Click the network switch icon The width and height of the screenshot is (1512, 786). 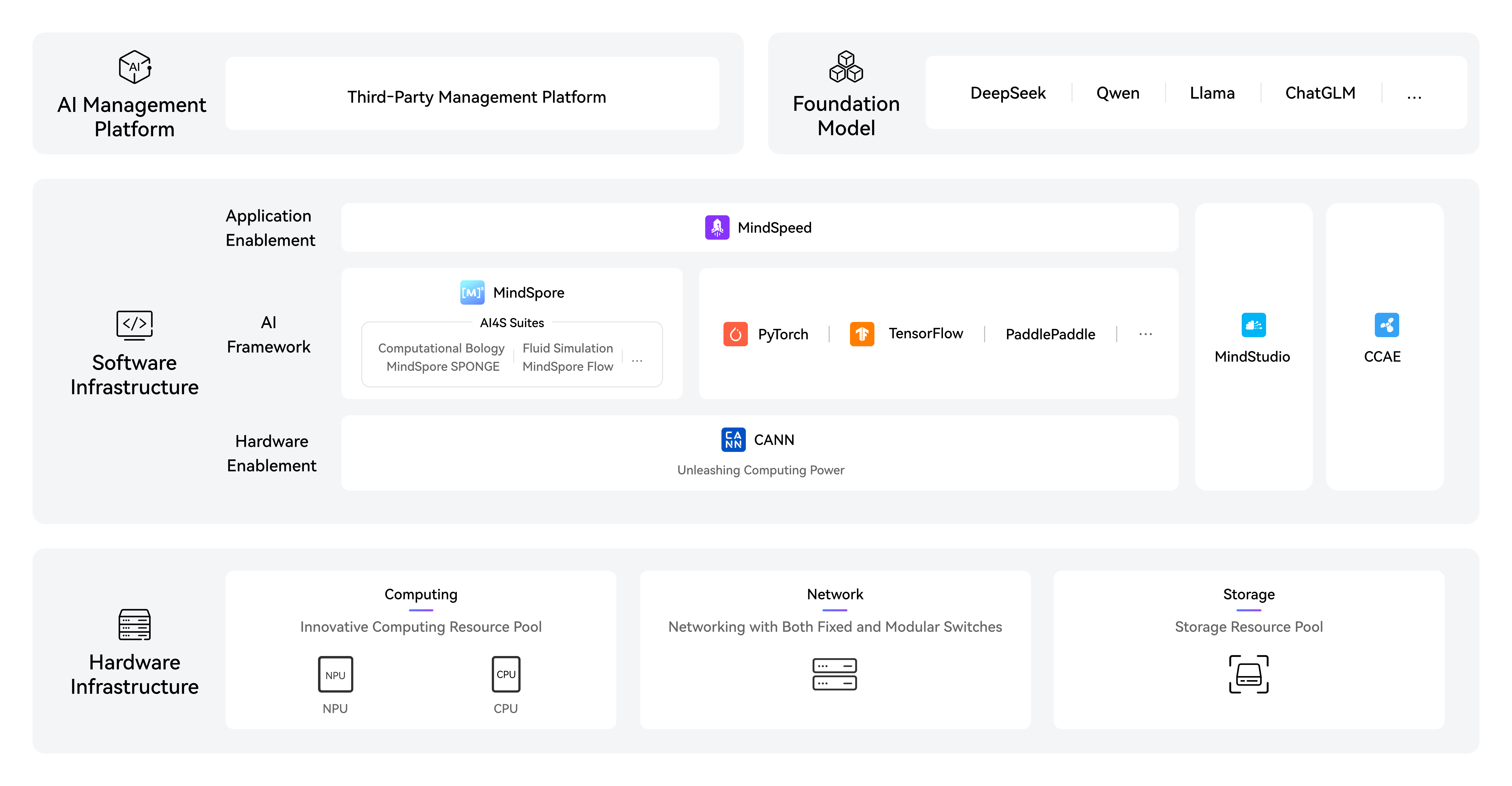click(835, 674)
